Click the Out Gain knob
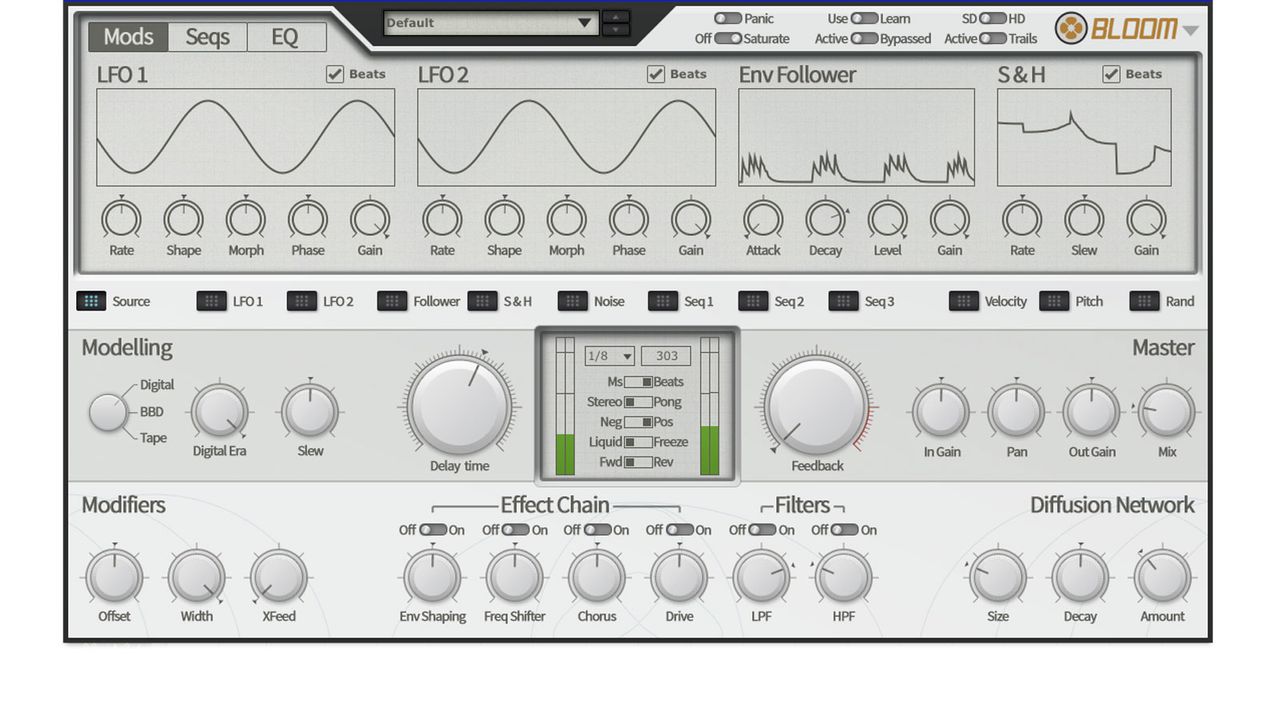This screenshot has height=720, width=1280. point(1091,411)
